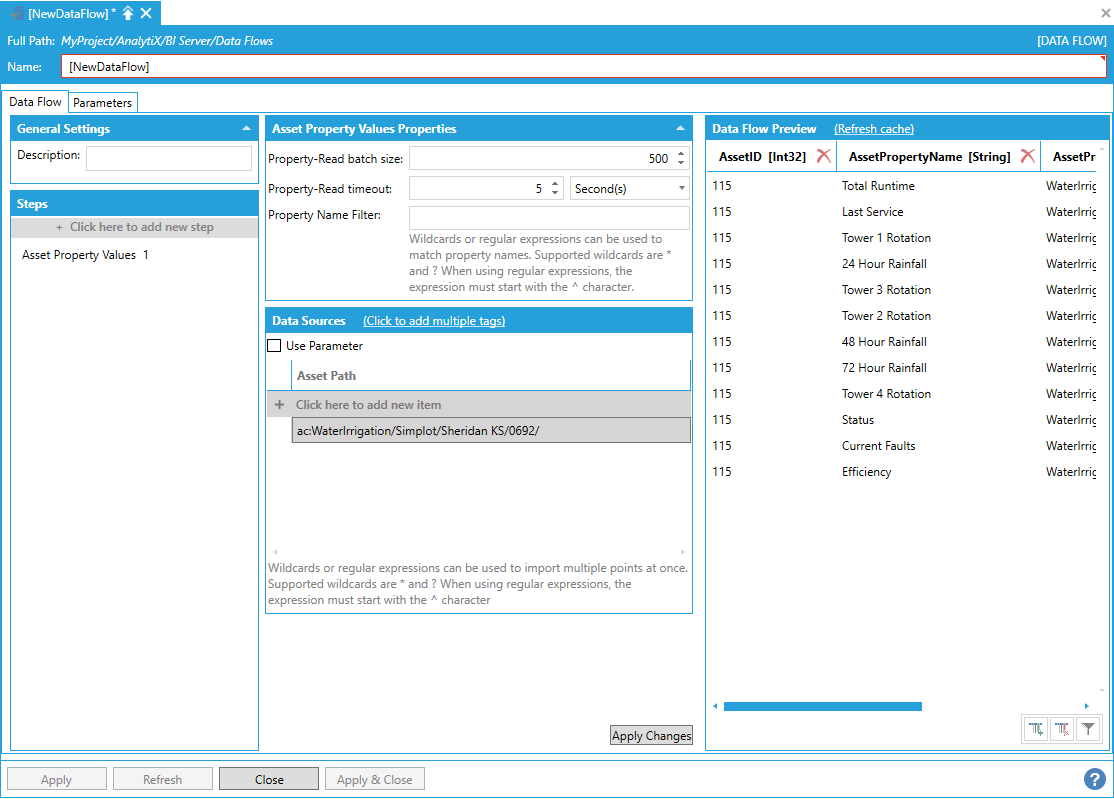
Task: Click the add column icon in preview
Action: (x=1036, y=730)
